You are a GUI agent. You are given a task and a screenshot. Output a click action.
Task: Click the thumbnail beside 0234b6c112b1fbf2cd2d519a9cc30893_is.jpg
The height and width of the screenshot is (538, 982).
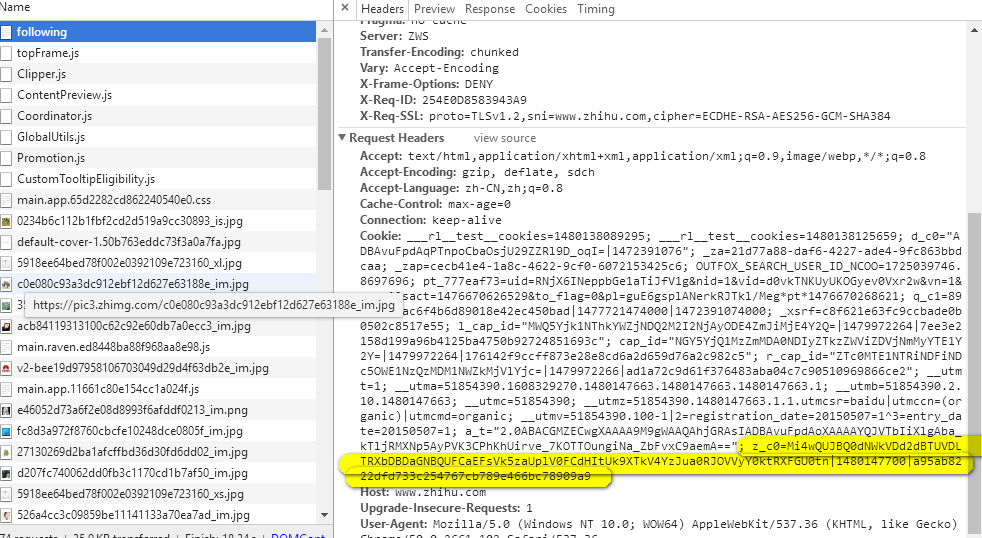pos(6,221)
